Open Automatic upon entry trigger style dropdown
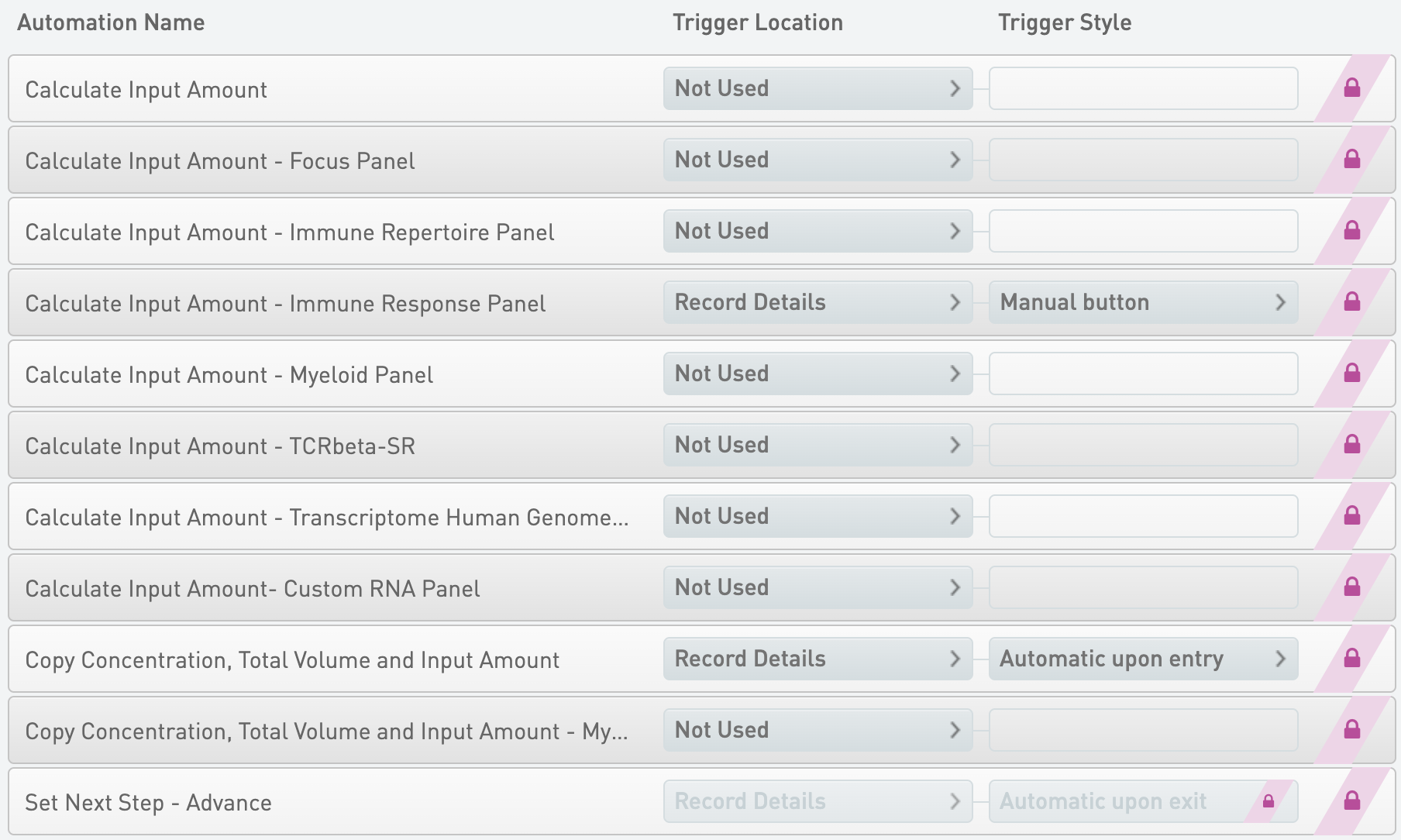 point(1143,659)
